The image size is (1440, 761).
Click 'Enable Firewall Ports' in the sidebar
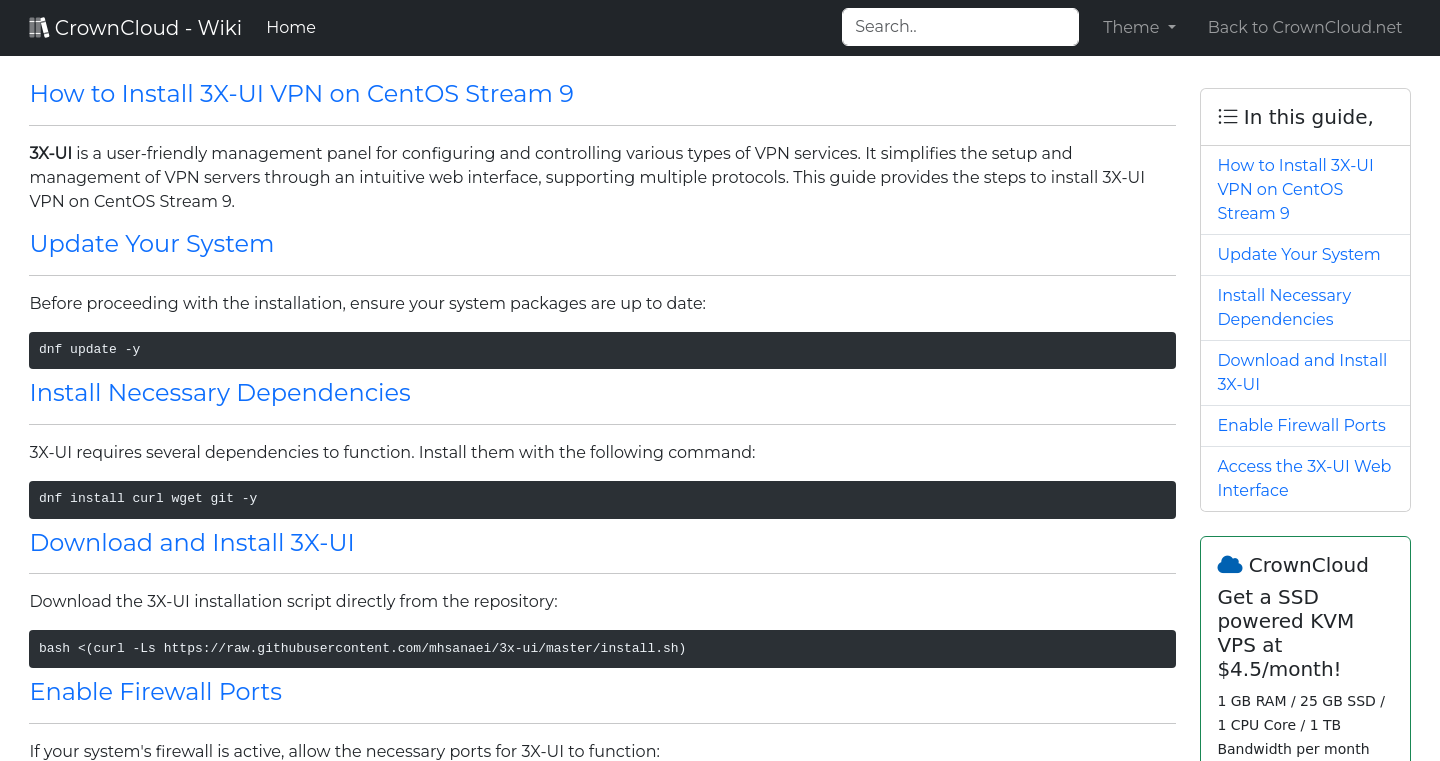[1301, 425]
